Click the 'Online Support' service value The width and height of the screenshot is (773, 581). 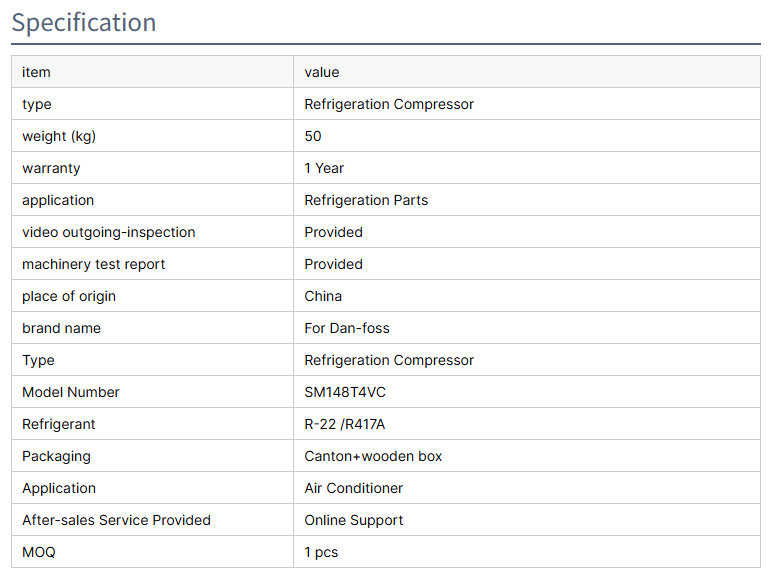click(x=354, y=520)
